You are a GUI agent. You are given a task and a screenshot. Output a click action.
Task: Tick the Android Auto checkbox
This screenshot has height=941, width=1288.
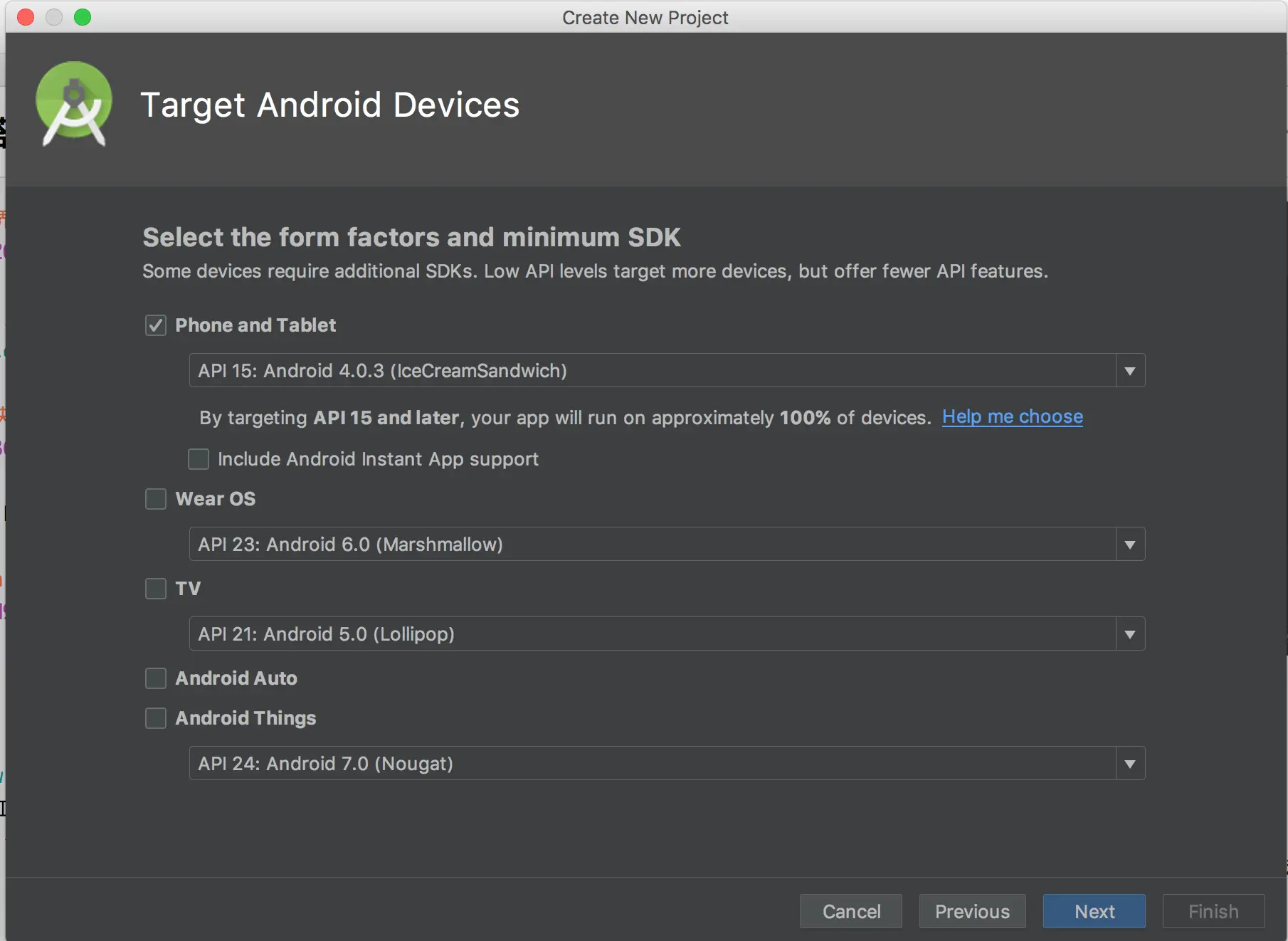pos(156,678)
